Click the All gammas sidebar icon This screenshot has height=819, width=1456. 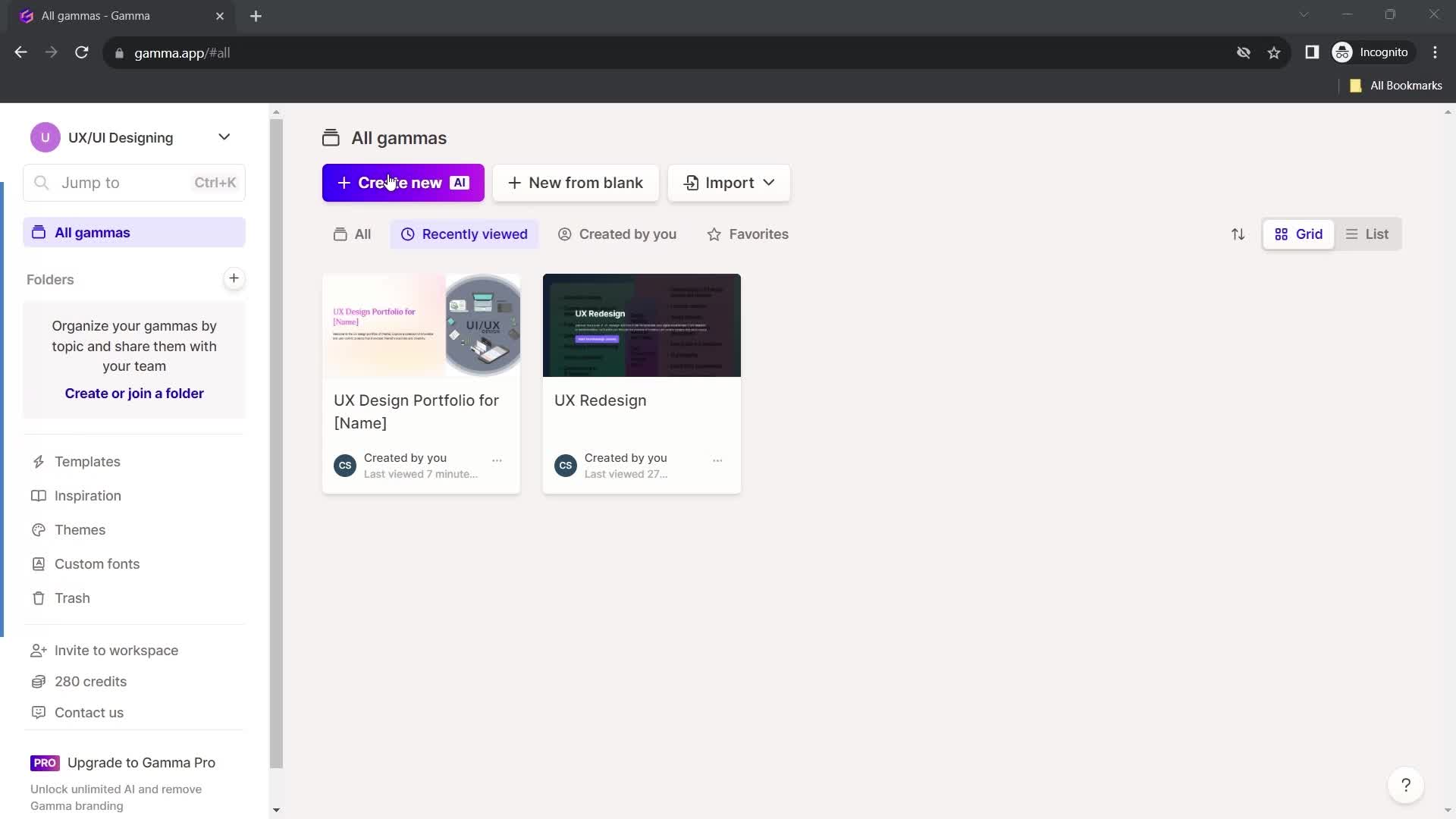coord(39,231)
